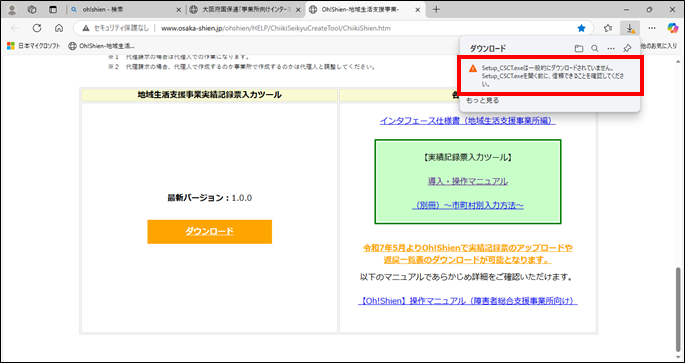
Task: Go back to the previous page
Action: pyautogui.click(x=15, y=28)
